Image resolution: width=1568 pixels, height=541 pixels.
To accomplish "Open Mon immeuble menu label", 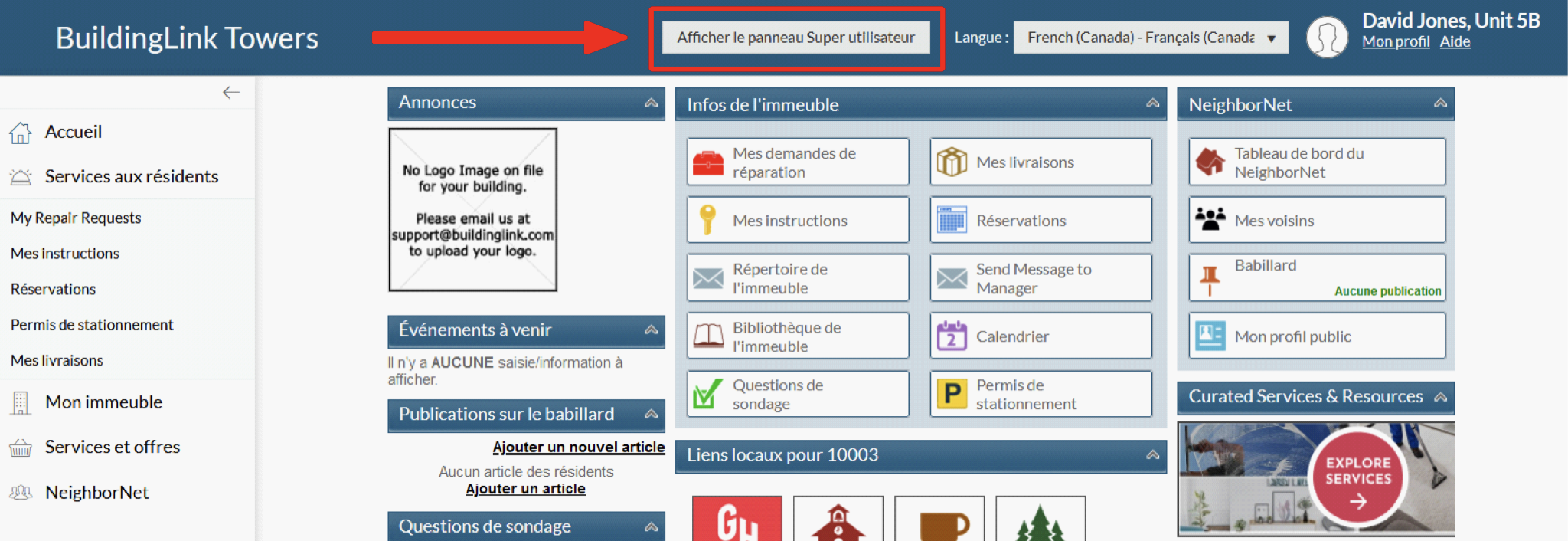I will coord(103,402).
